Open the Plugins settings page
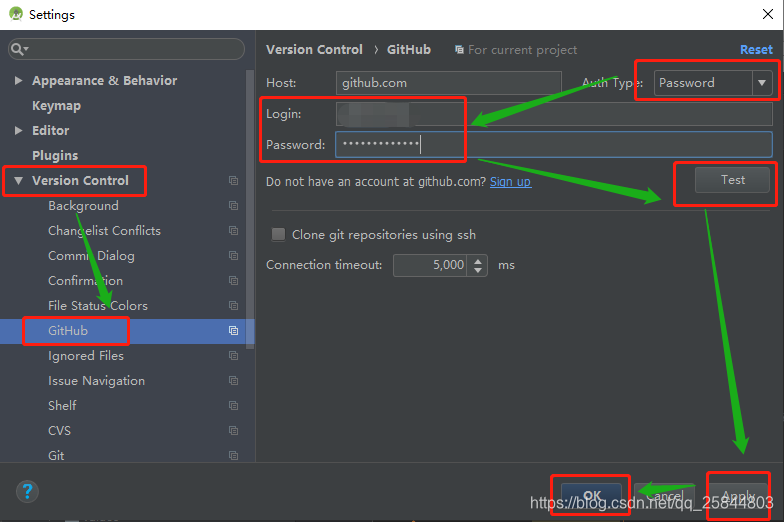The width and height of the screenshot is (784, 522). point(55,156)
